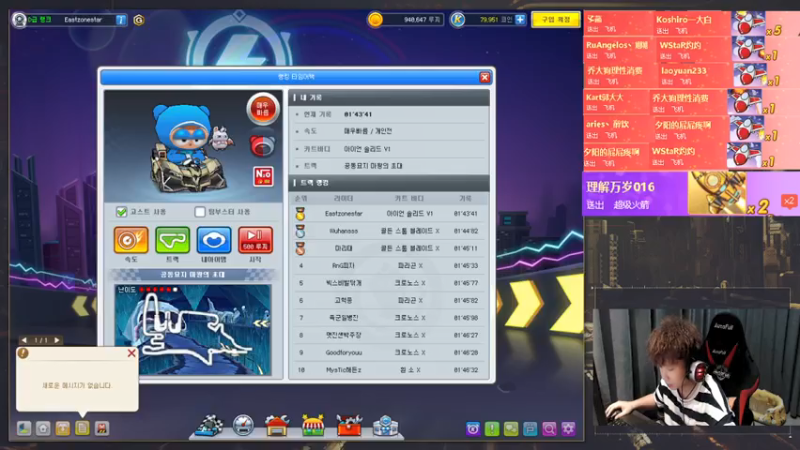The height and width of the screenshot is (450, 800).
Task: Open the magenta magnifier search icon
Action: (549, 429)
